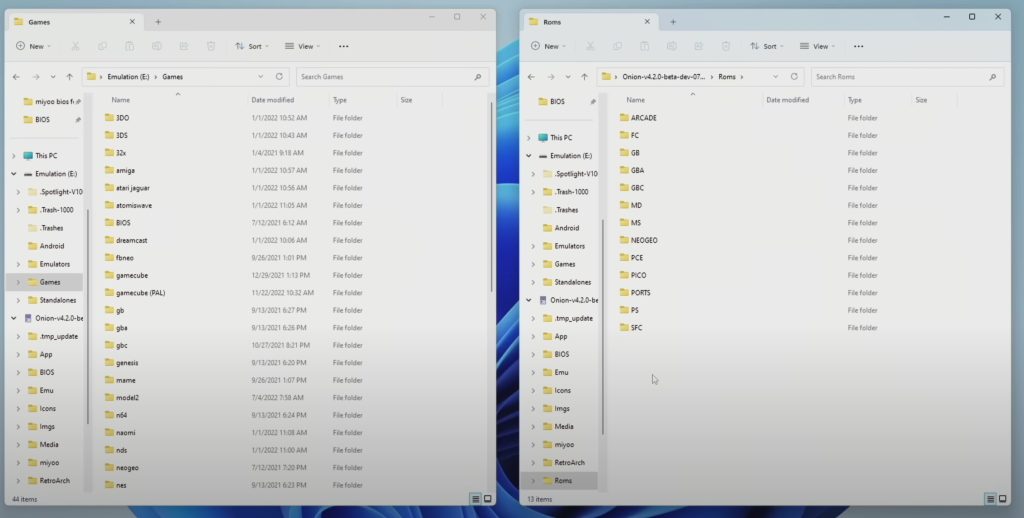This screenshot has width=1024, height=518.
Task: Open the three-dot more options in Games toolbar
Action: [343, 46]
